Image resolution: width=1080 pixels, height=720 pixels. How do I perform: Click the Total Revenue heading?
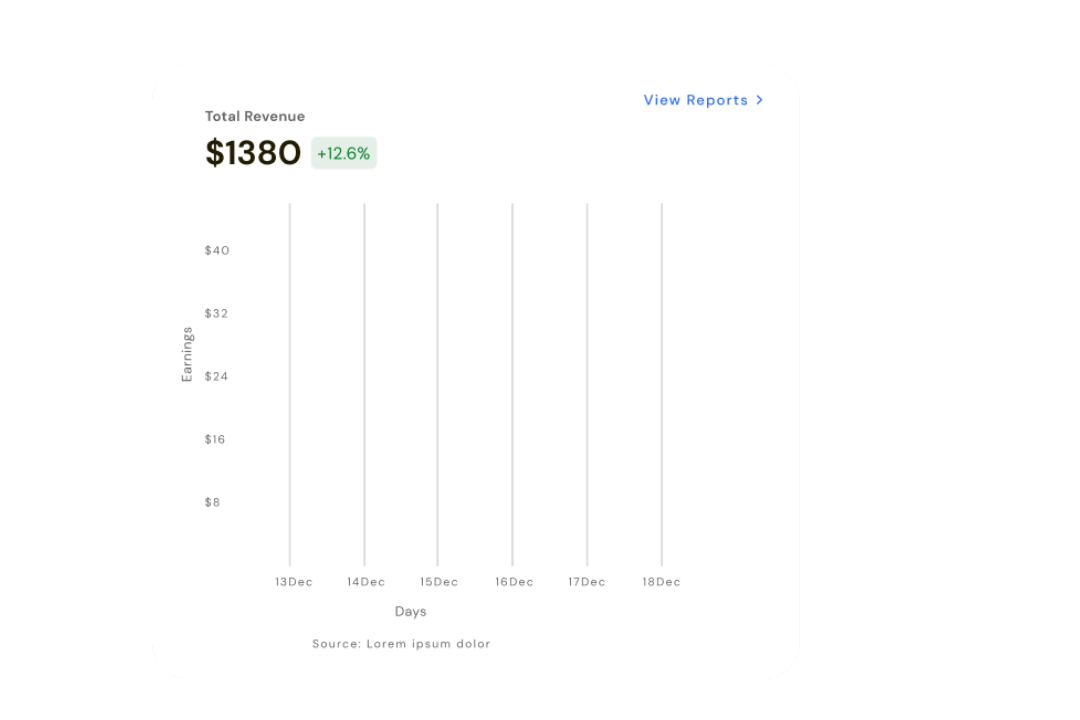click(255, 116)
